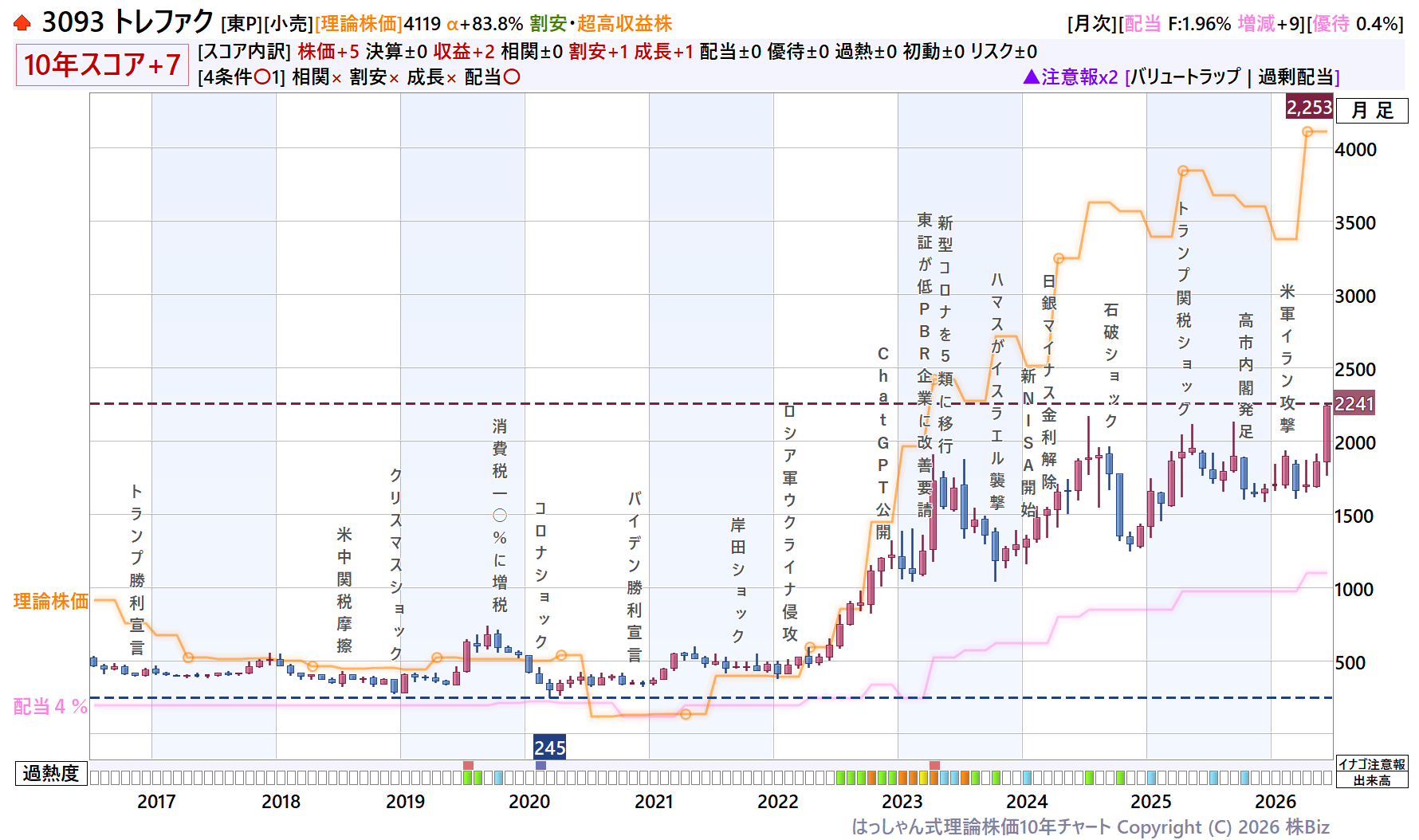1419x840 pixels.
Task: Click the 2023 year label on axis
Action: 902,802
